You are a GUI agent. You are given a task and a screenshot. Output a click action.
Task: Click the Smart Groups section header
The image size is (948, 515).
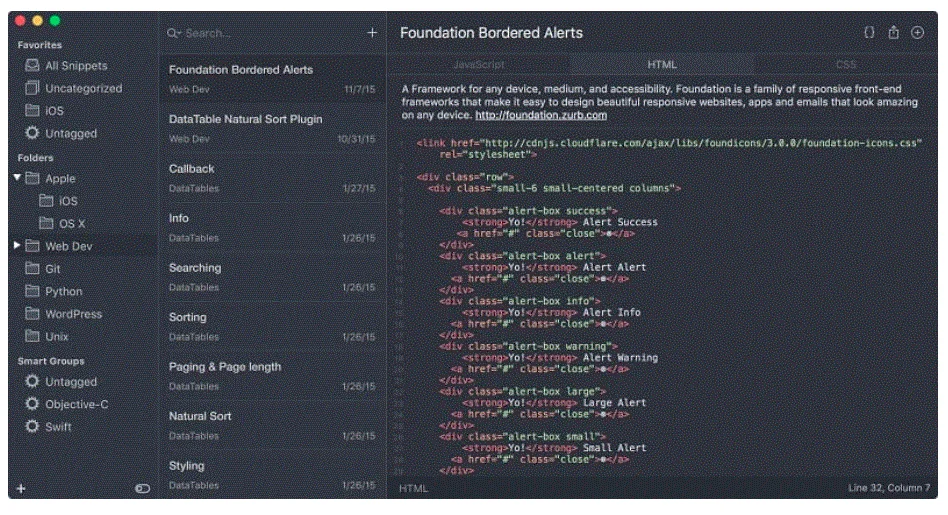click(x=51, y=361)
